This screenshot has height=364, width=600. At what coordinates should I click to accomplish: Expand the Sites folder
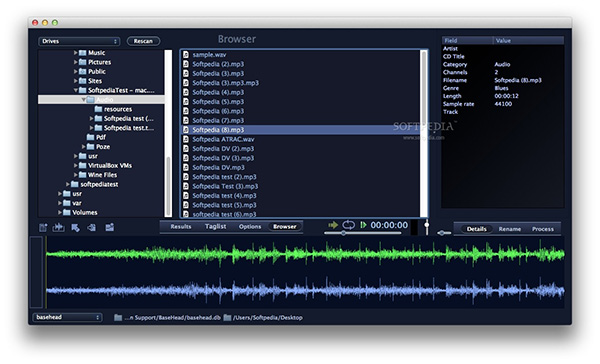pyautogui.click(x=75, y=81)
